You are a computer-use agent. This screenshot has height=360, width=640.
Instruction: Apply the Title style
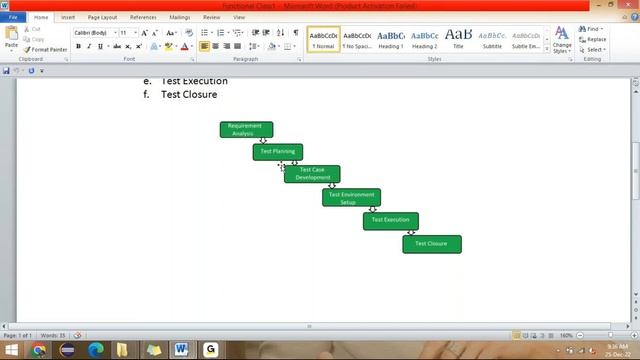[x=458, y=40]
